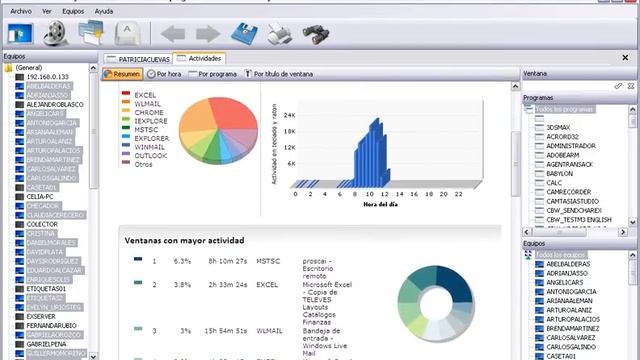The image size is (640, 360).
Task: Click the WLMAIL entry in activity list
Action: 269,331
